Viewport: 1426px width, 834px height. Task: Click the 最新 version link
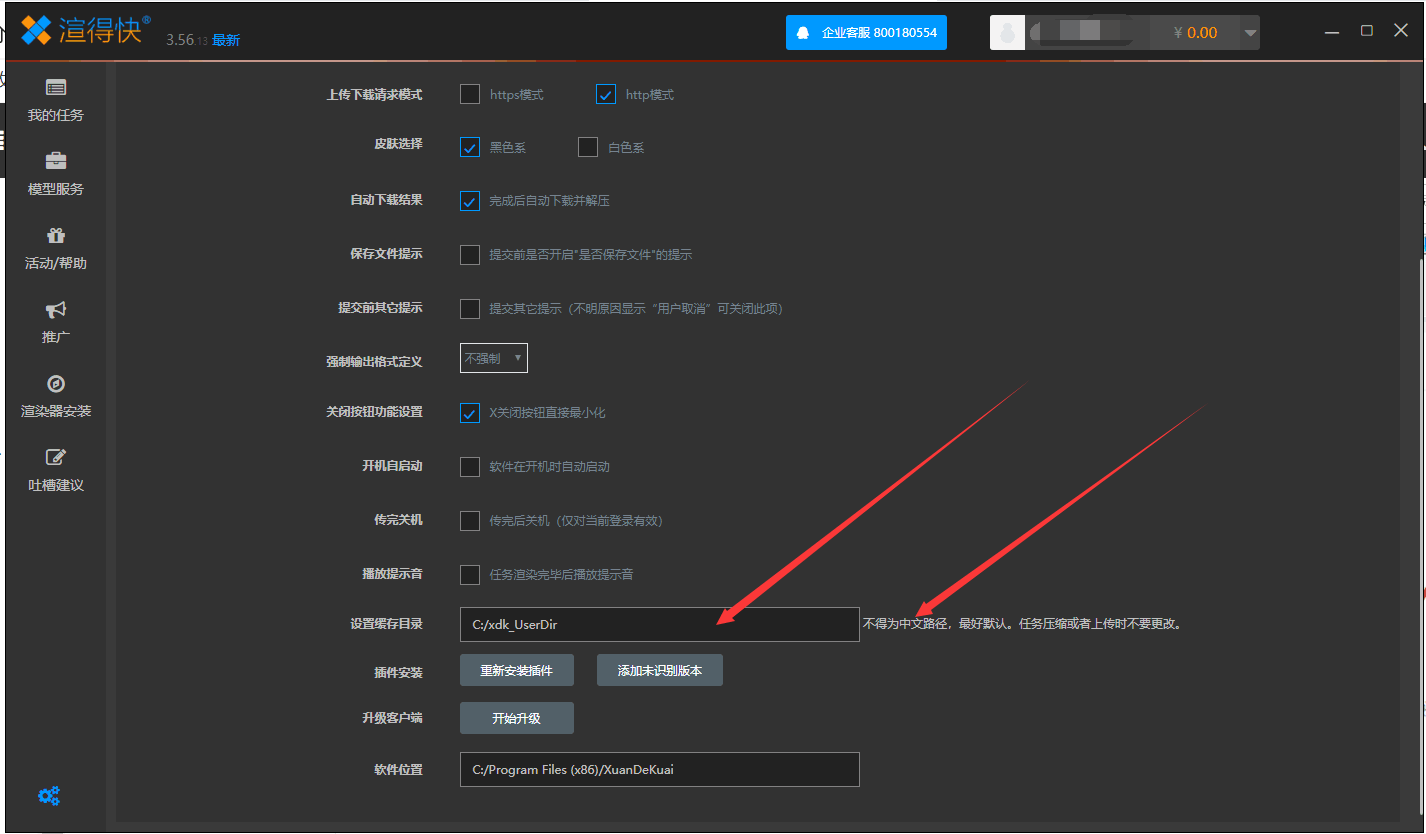226,40
